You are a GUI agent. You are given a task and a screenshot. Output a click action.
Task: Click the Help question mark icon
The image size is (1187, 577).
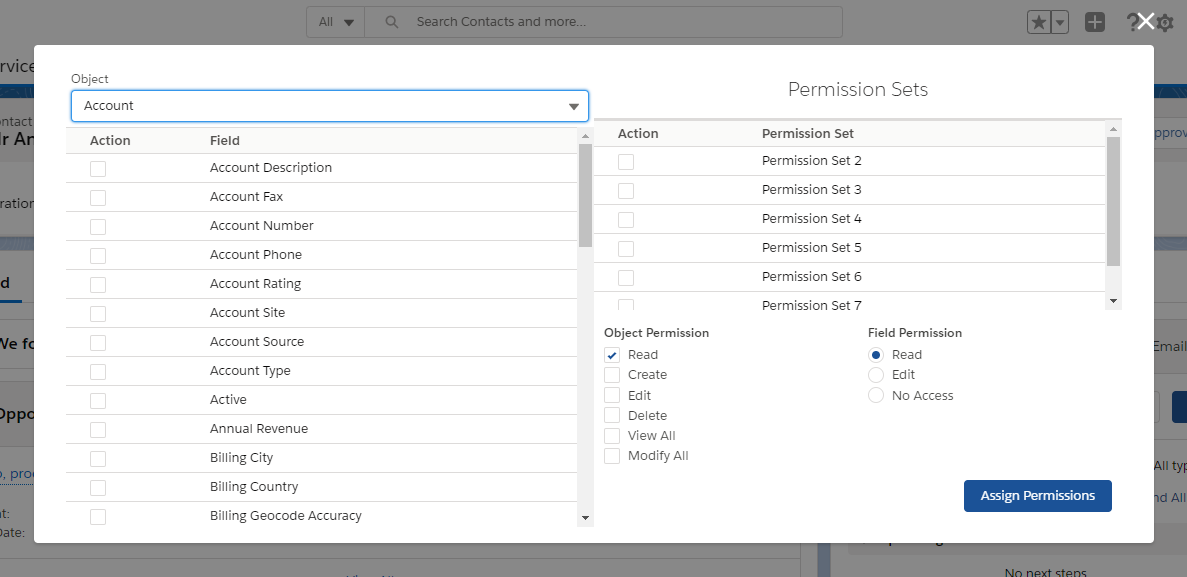point(1132,21)
